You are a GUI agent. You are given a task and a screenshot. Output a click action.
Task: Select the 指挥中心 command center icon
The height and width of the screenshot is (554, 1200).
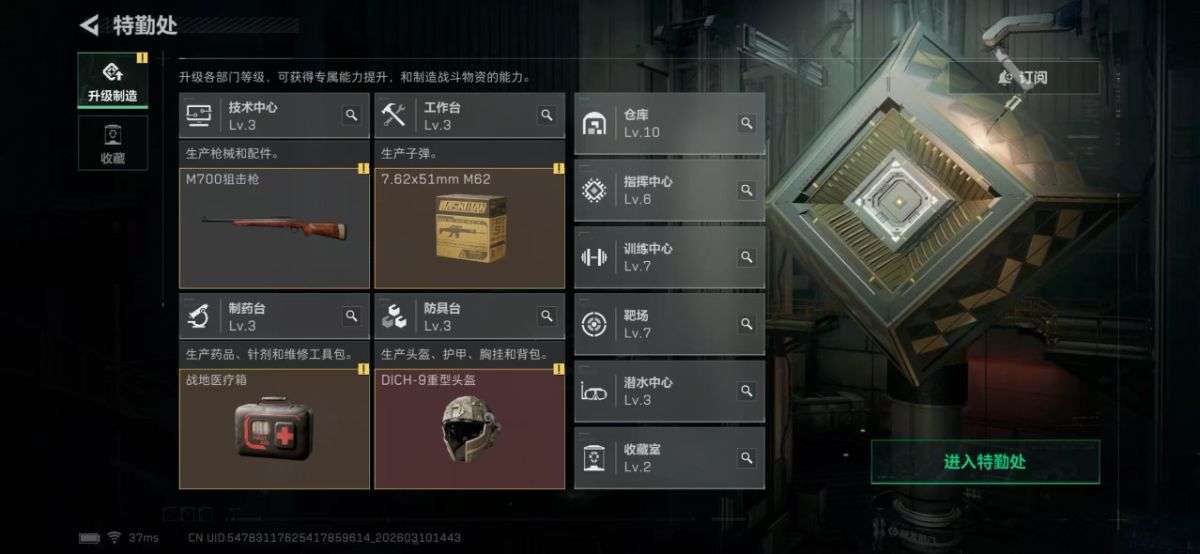point(594,191)
